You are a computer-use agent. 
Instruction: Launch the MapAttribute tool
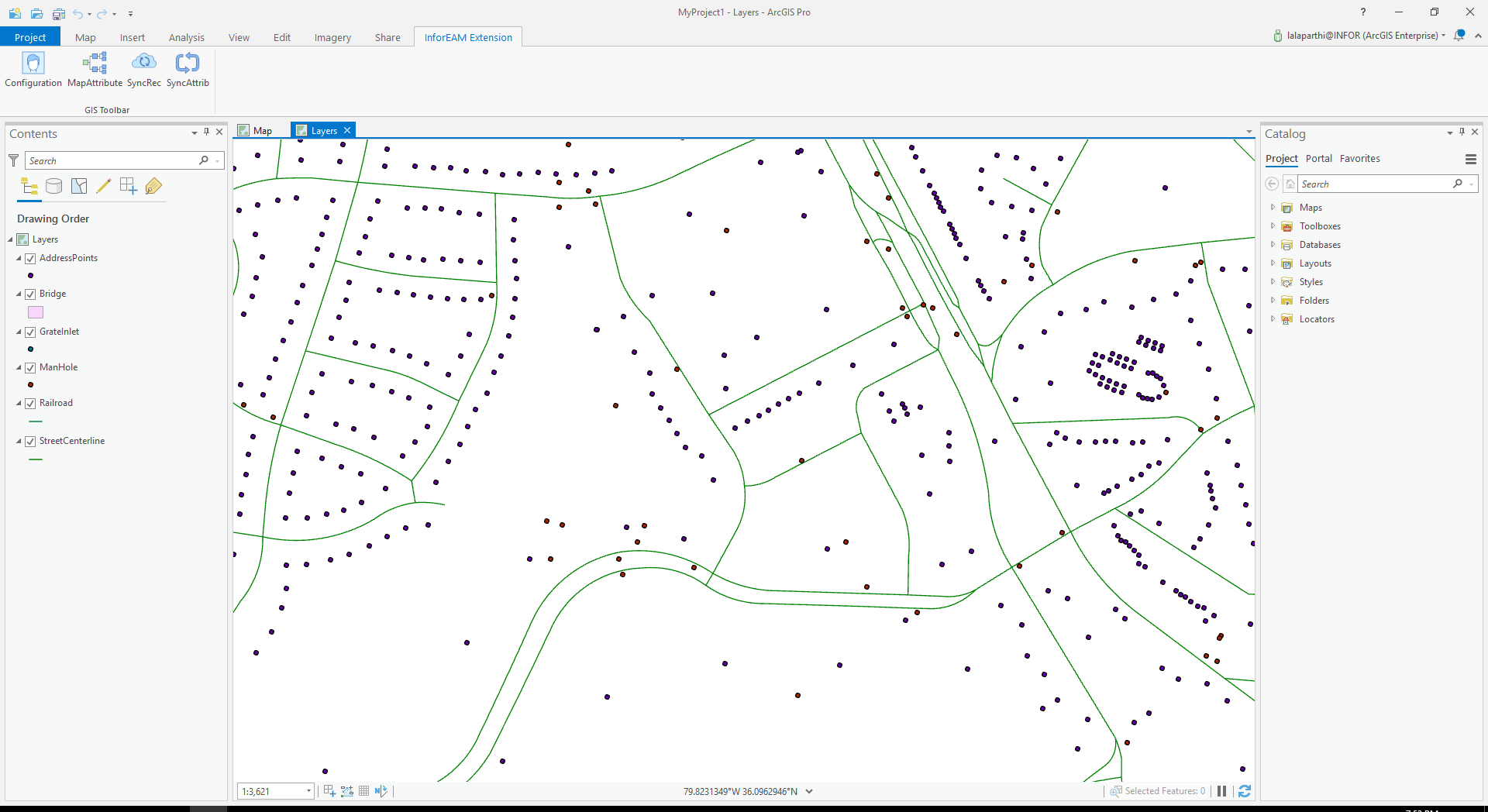[x=95, y=70]
